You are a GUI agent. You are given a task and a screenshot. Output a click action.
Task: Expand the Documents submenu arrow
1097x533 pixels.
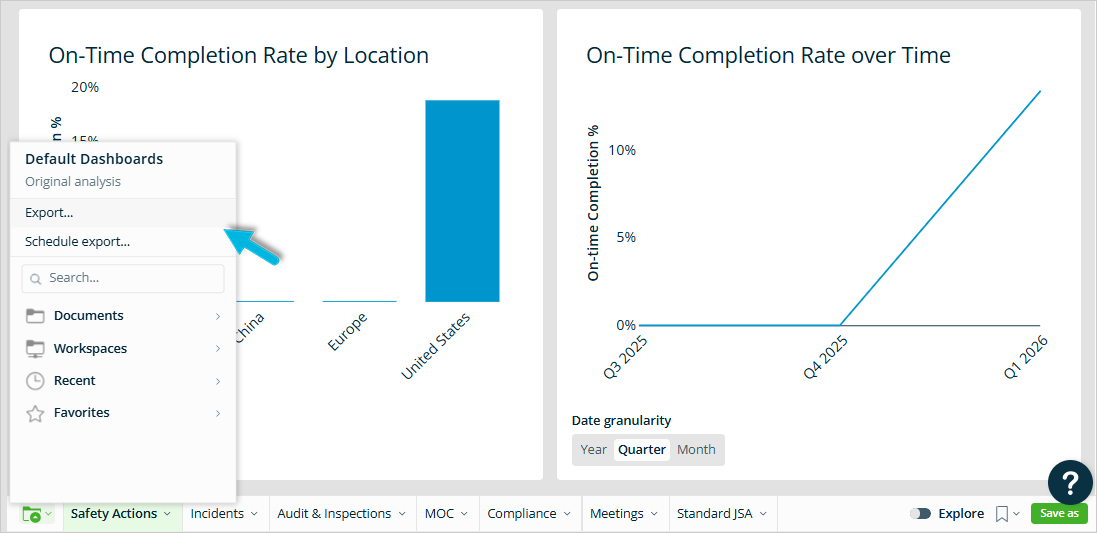[x=218, y=316]
